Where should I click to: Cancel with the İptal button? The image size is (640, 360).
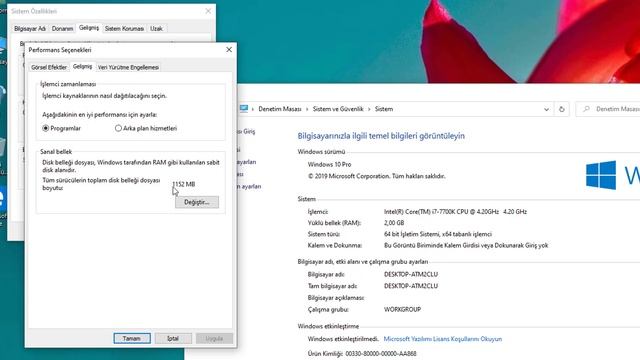point(173,338)
